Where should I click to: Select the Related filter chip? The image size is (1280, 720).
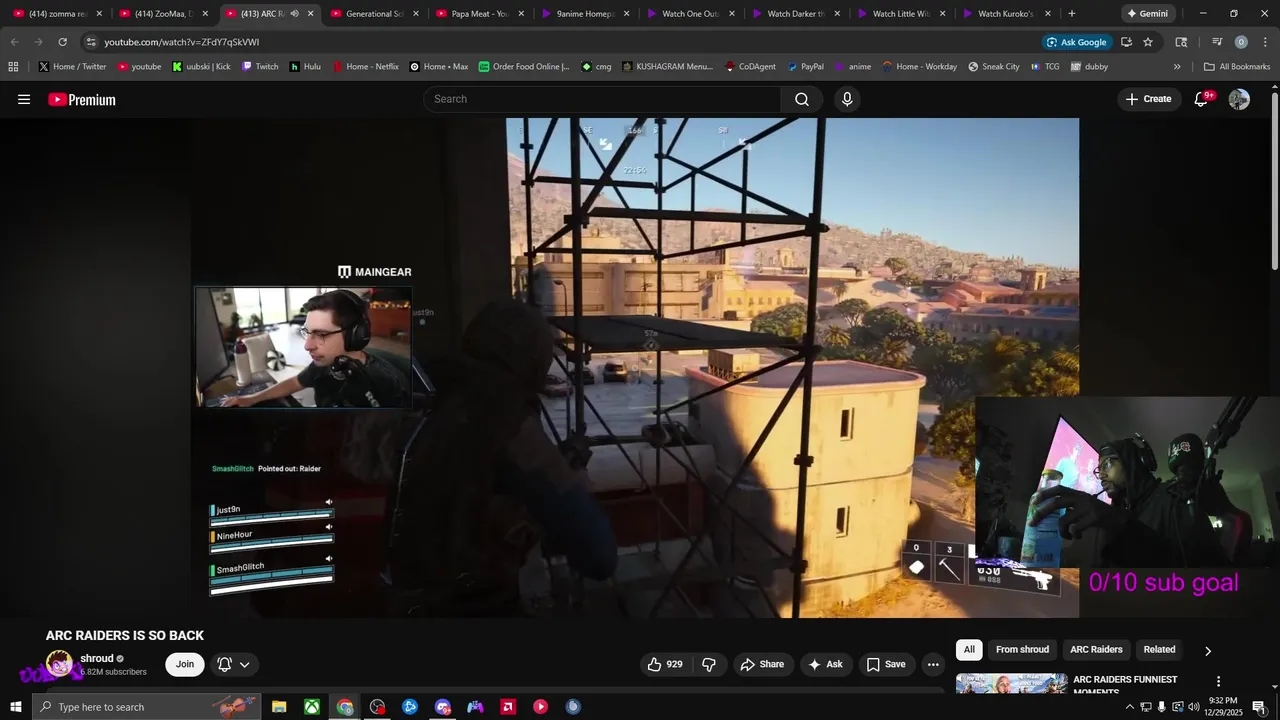pyautogui.click(x=1159, y=650)
